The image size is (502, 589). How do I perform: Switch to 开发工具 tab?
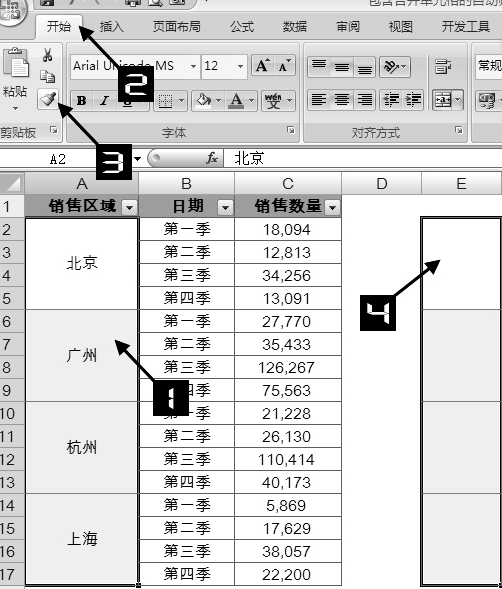tap(466, 27)
